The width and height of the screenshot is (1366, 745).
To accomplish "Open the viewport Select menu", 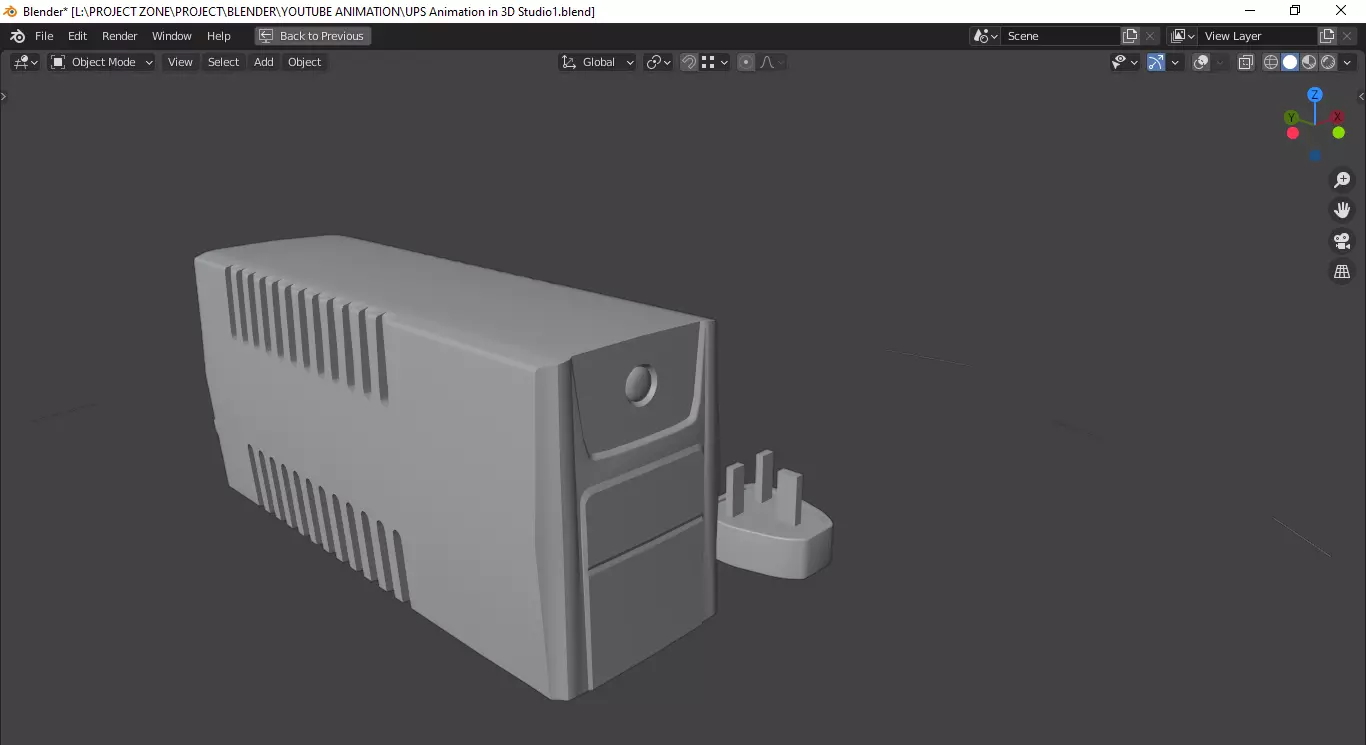I will tap(223, 62).
